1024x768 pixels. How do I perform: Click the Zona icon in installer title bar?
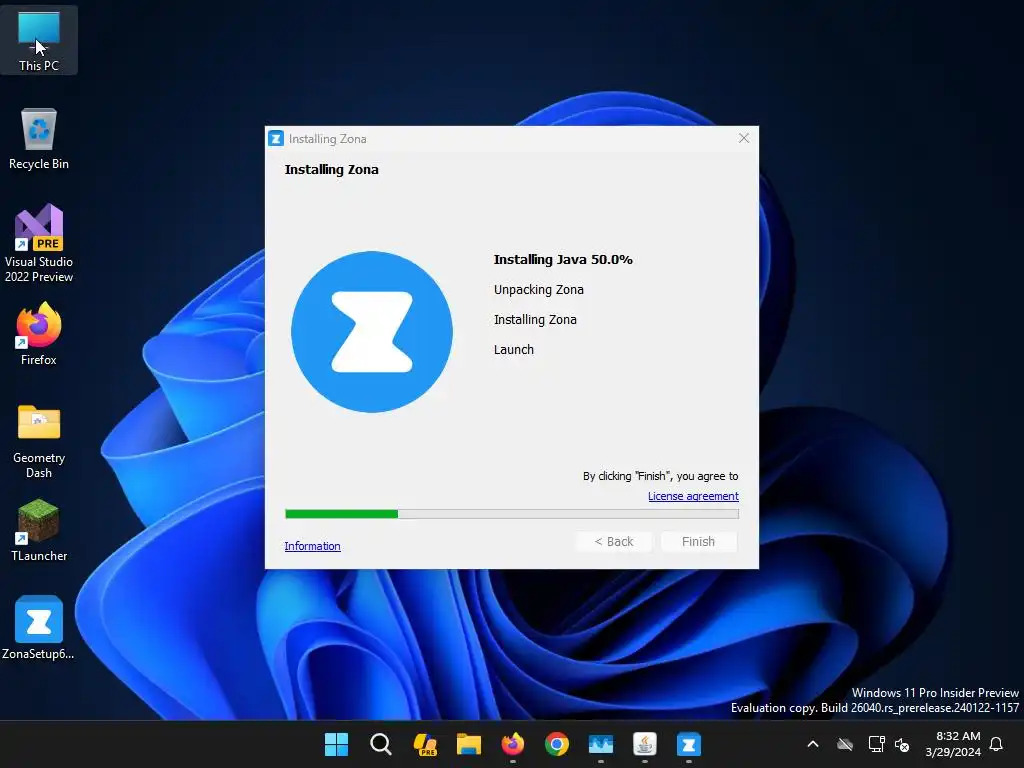coord(276,138)
